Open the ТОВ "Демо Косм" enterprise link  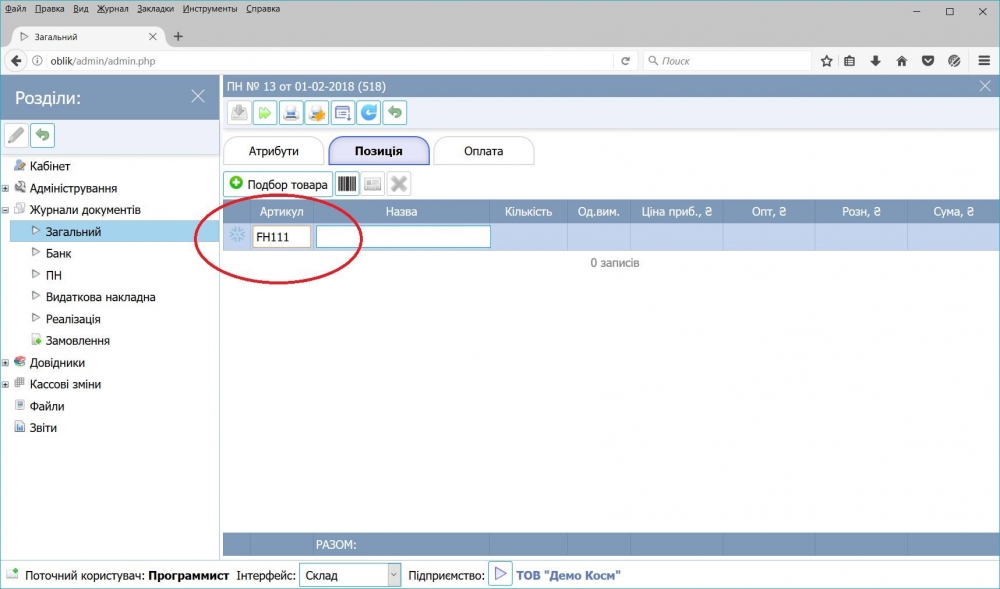point(568,576)
